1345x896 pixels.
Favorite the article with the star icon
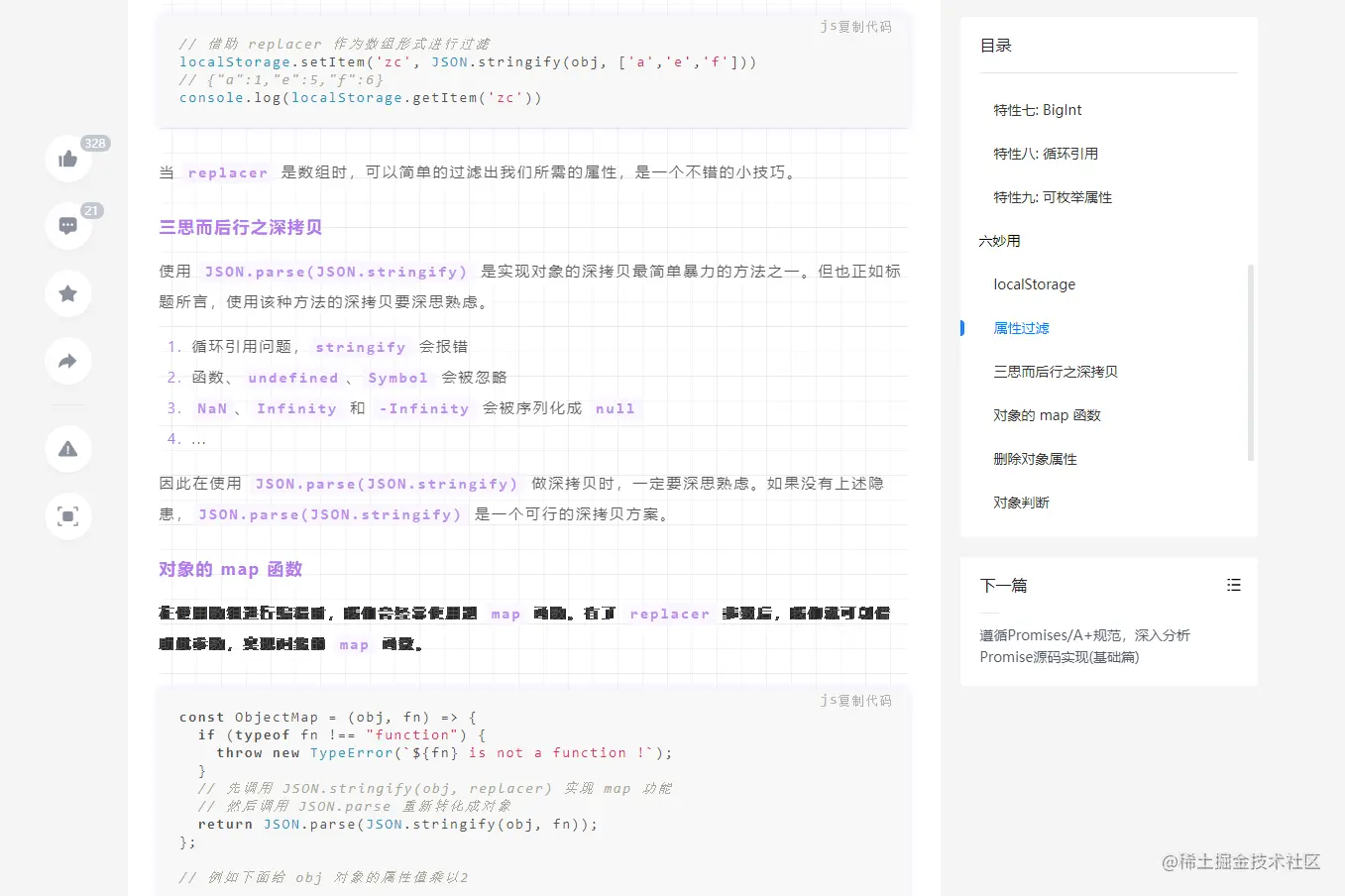click(x=68, y=293)
